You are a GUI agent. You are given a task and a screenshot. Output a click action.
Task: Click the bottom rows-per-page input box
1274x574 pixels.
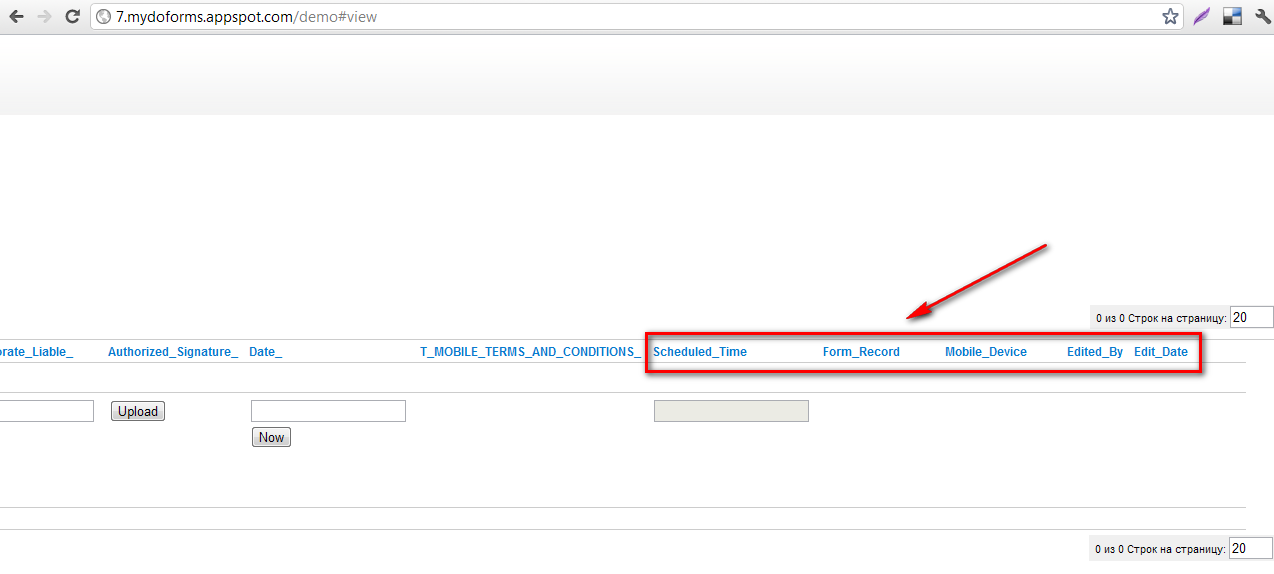tap(1251, 548)
